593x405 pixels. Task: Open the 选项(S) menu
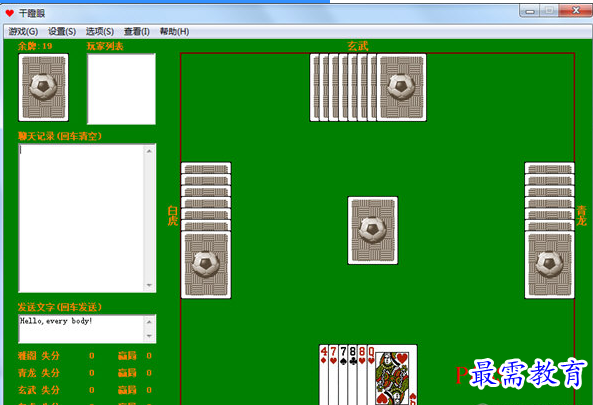pyautogui.click(x=100, y=31)
